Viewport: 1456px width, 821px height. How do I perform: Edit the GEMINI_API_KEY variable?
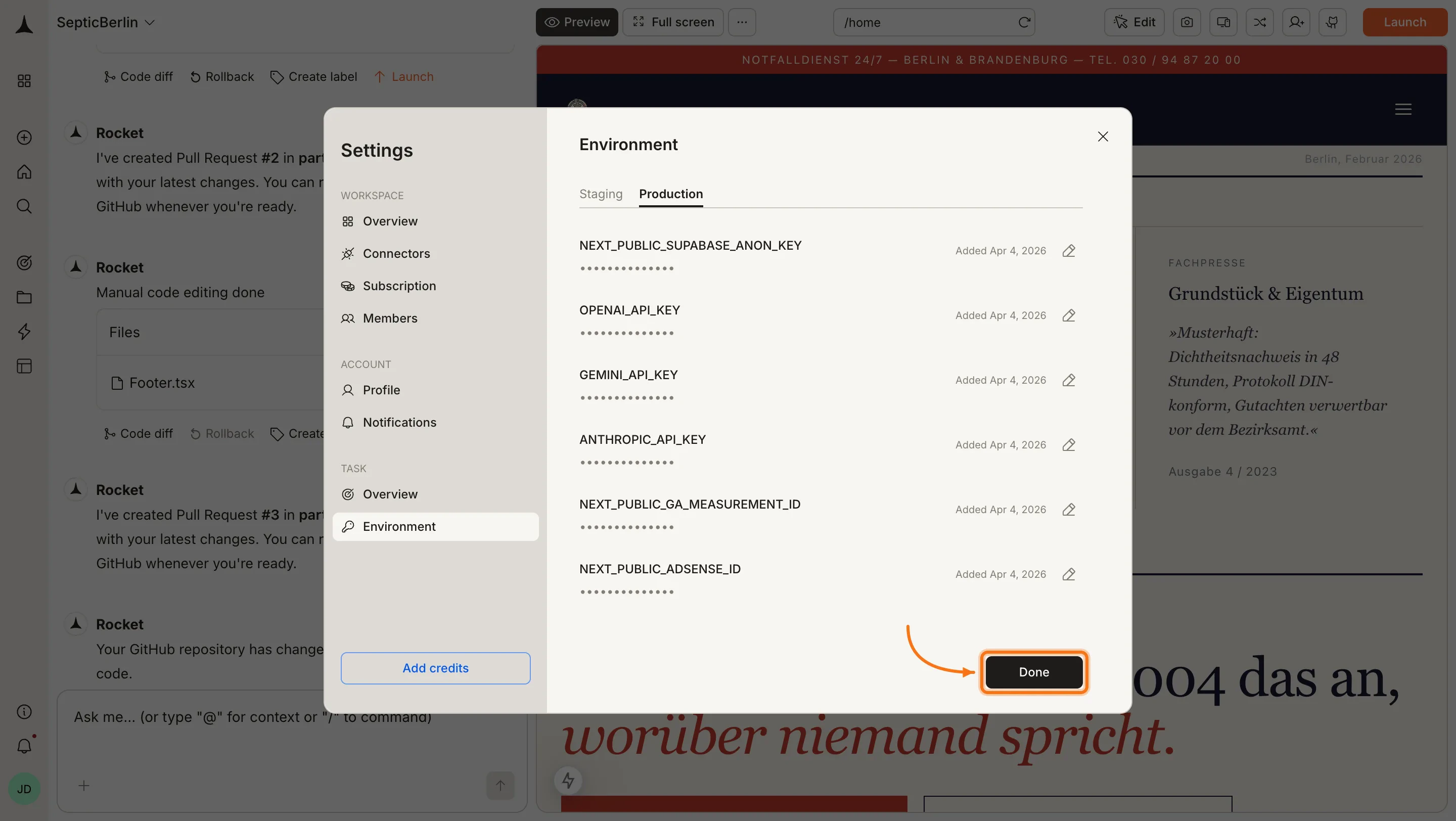coord(1068,380)
